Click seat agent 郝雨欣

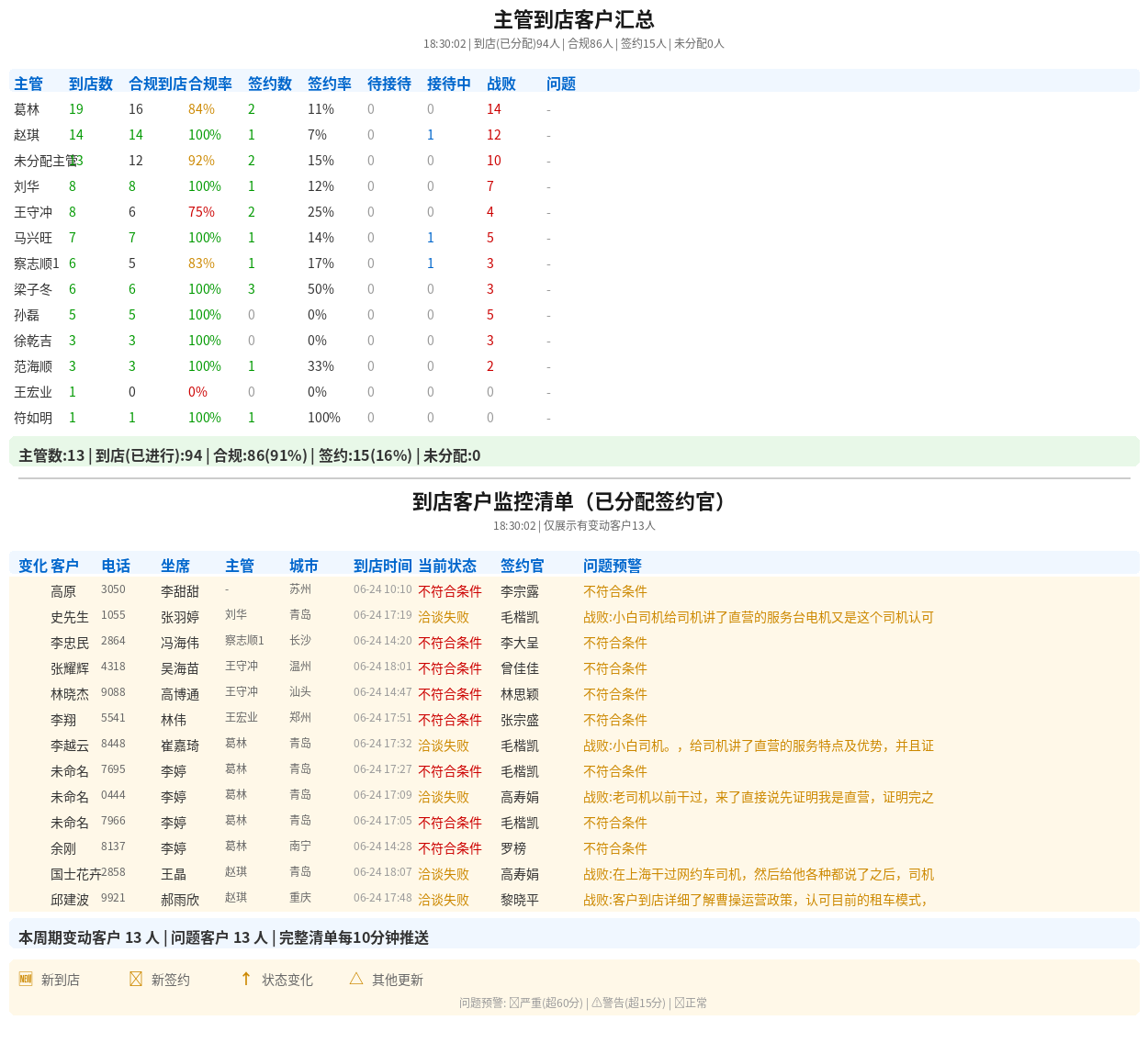tap(180, 900)
